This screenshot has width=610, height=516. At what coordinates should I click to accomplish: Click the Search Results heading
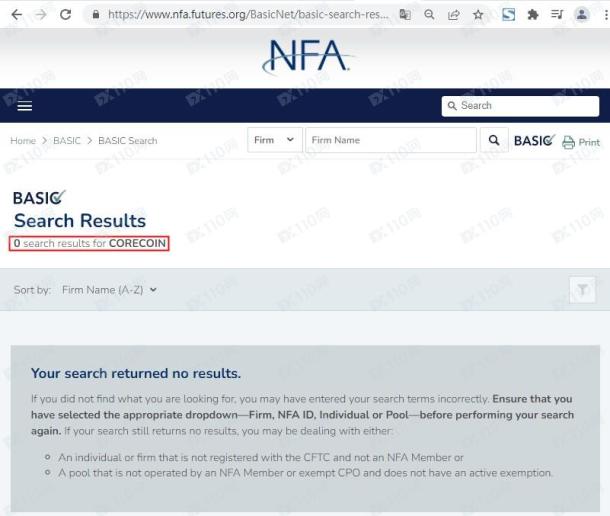tap(80, 221)
